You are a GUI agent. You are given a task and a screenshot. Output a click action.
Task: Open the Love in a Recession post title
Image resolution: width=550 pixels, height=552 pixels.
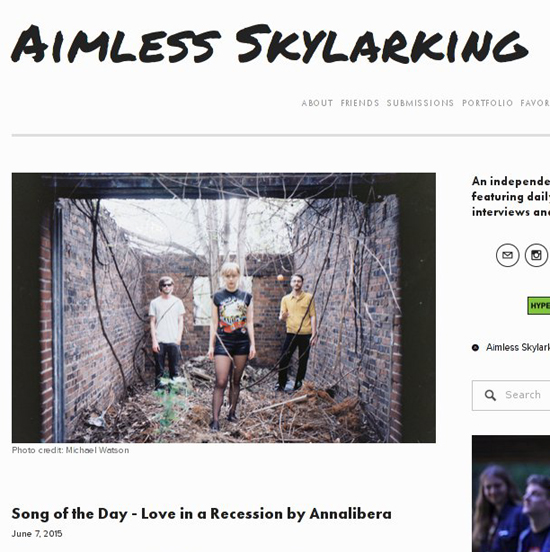(x=201, y=514)
